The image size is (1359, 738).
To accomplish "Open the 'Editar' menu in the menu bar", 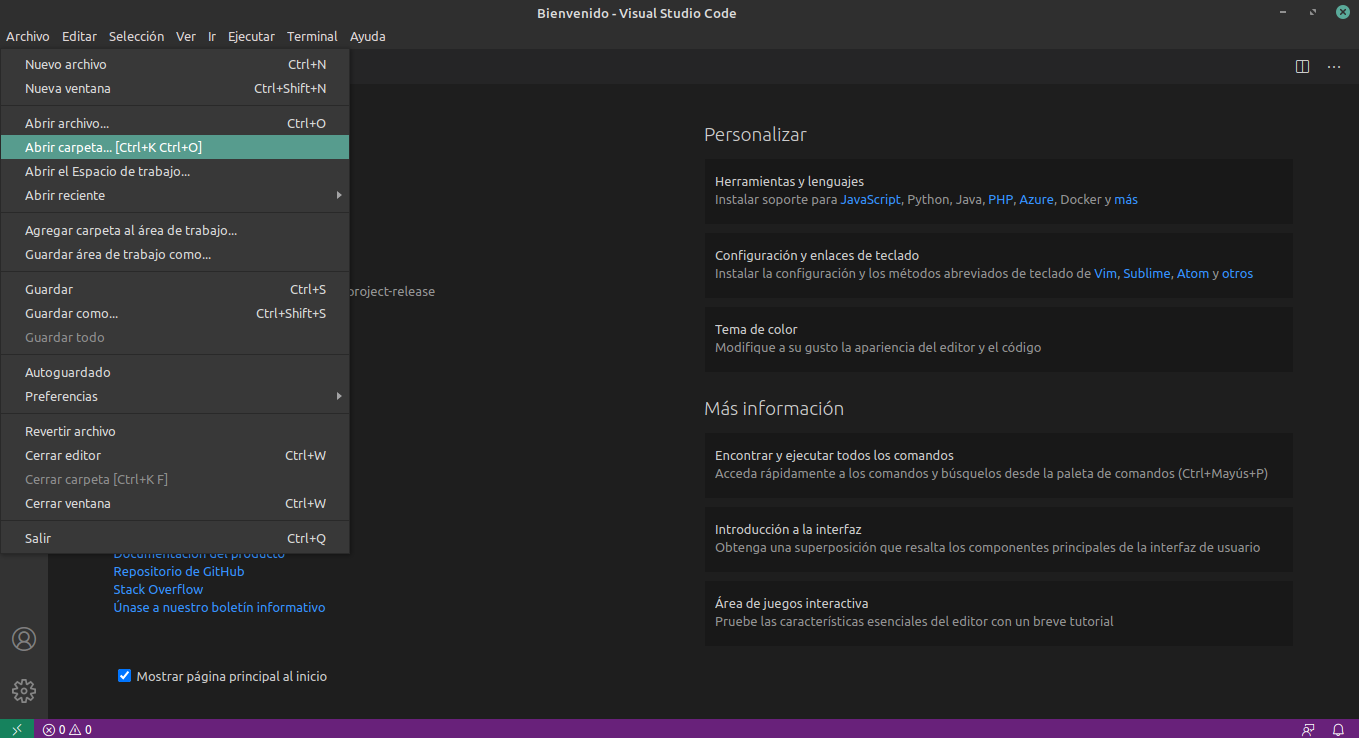I will 79,36.
